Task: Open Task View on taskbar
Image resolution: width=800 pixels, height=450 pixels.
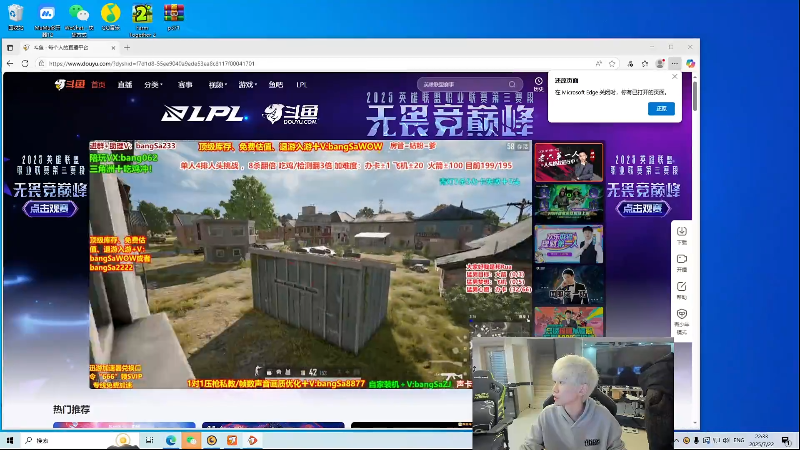Action: click(x=149, y=440)
